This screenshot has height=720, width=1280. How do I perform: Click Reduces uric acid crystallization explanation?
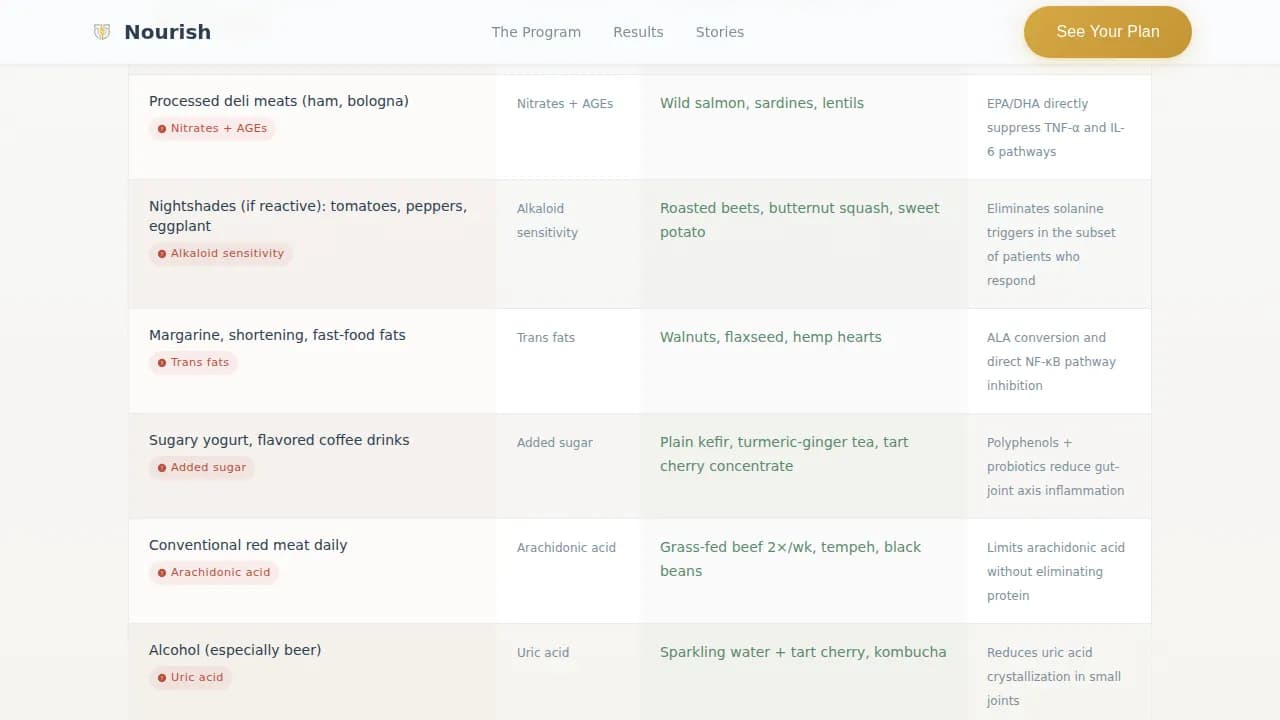coord(1054,676)
